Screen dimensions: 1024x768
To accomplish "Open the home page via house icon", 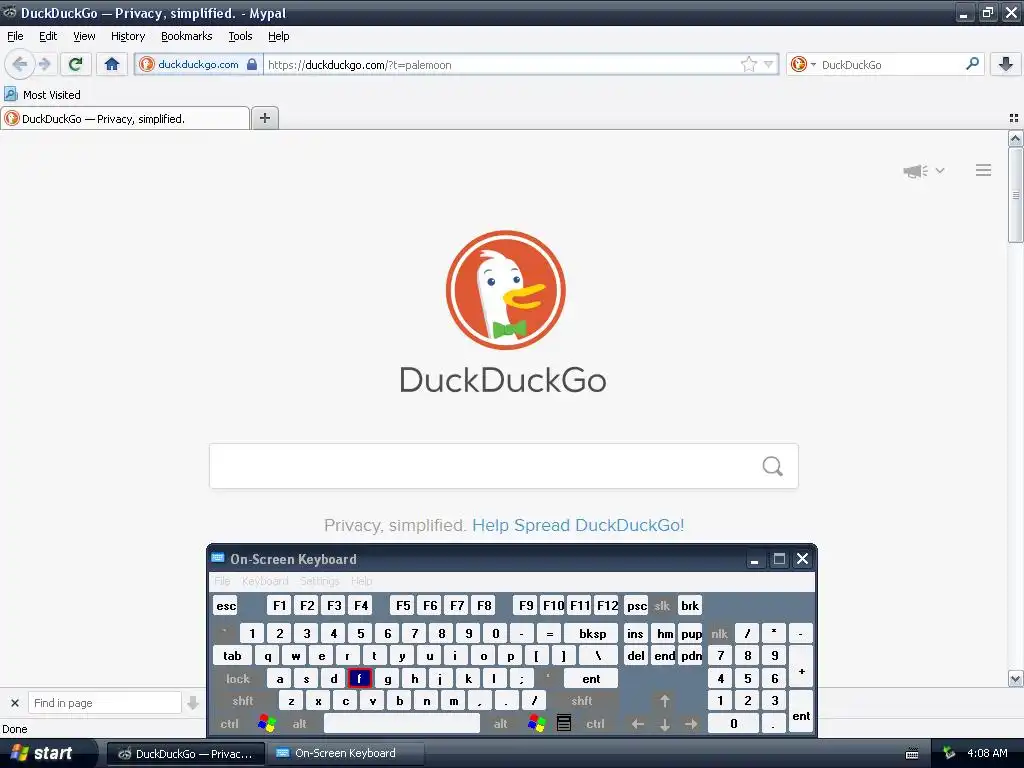I will pyautogui.click(x=112, y=64).
